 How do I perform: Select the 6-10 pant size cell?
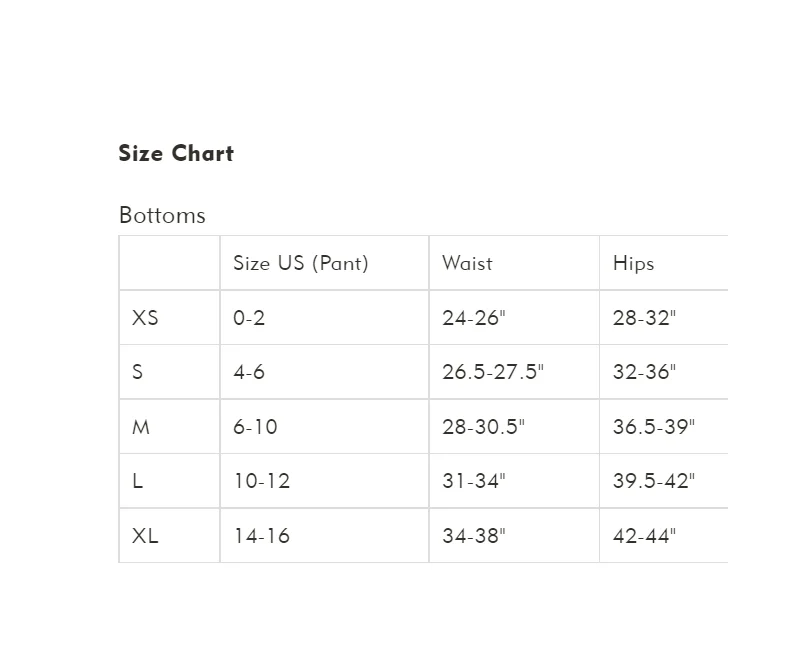(x=255, y=427)
